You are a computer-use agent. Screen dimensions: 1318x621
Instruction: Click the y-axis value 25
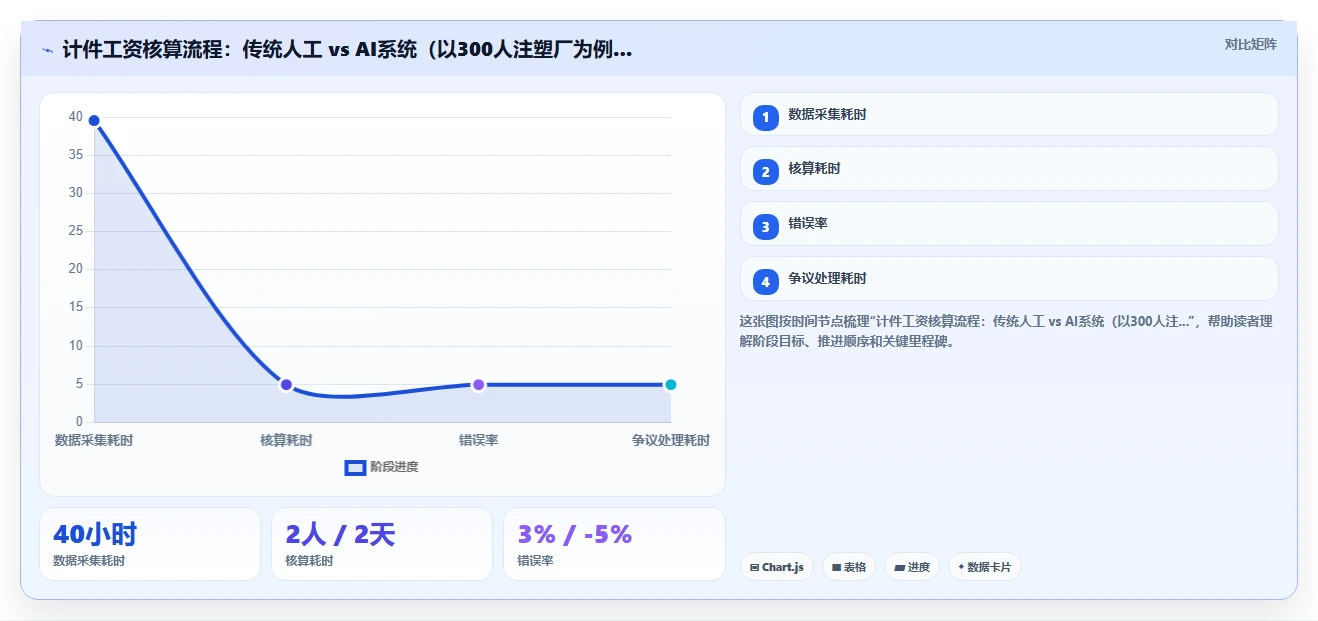pos(76,231)
